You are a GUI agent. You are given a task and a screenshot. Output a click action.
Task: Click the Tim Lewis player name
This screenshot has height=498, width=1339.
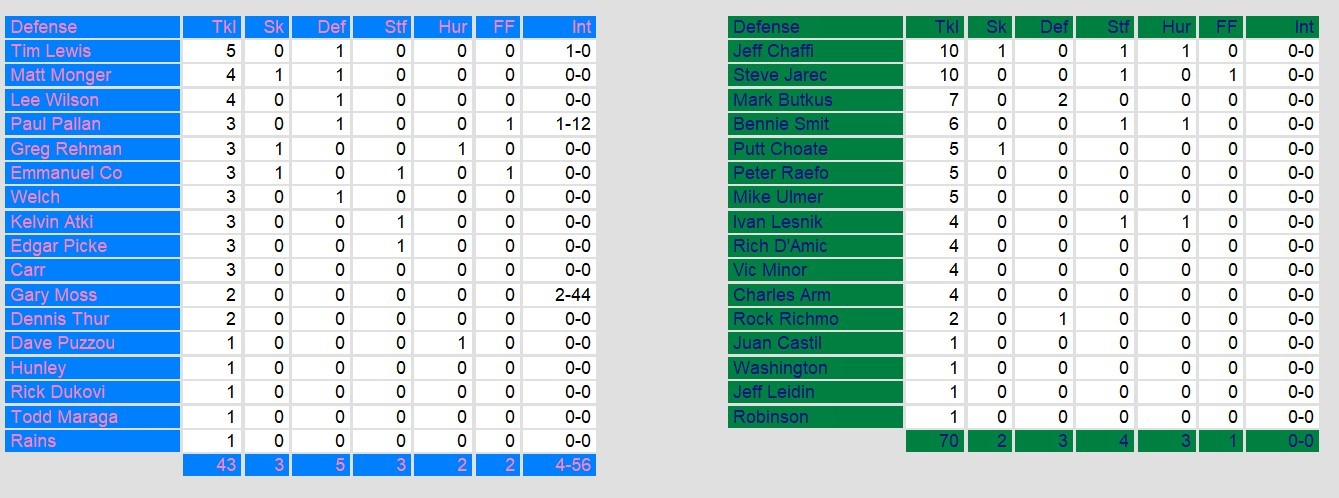(51, 51)
